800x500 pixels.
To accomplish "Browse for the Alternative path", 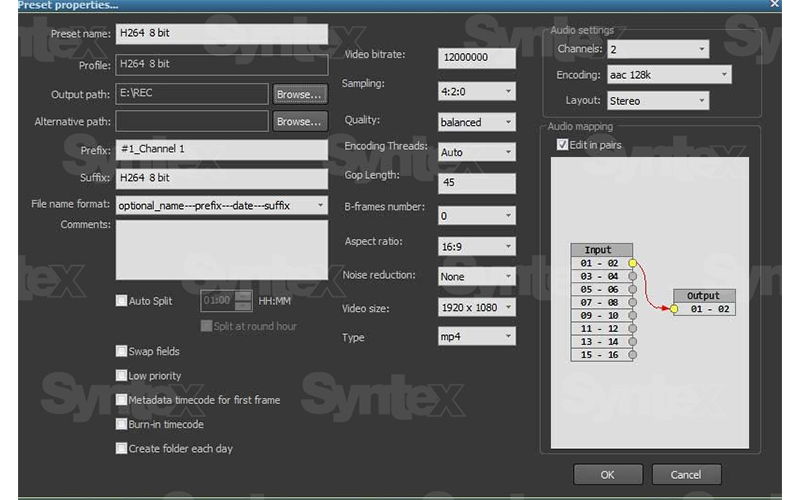I will [x=299, y=121].
